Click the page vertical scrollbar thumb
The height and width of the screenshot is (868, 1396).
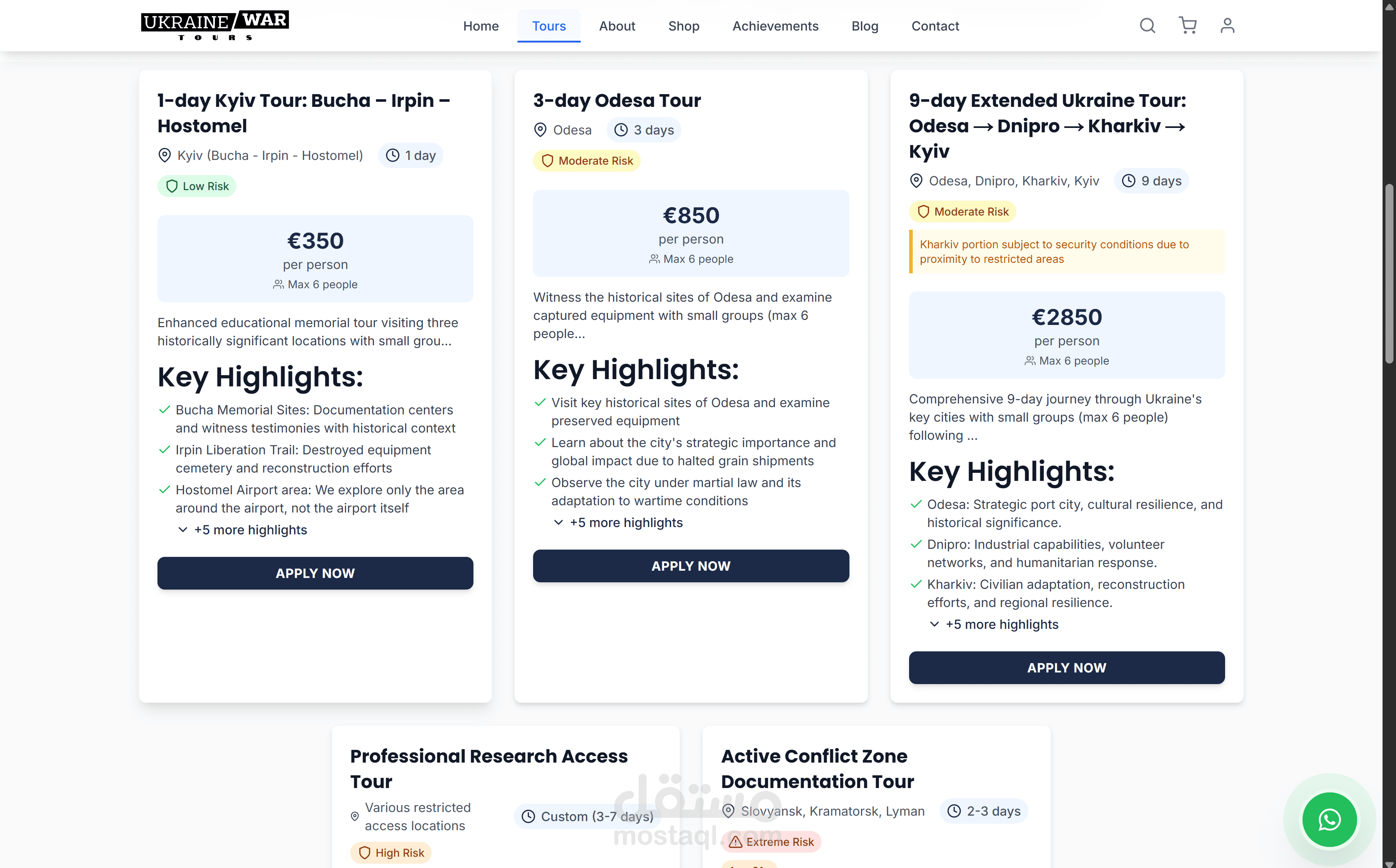[x=1389, y=273]
